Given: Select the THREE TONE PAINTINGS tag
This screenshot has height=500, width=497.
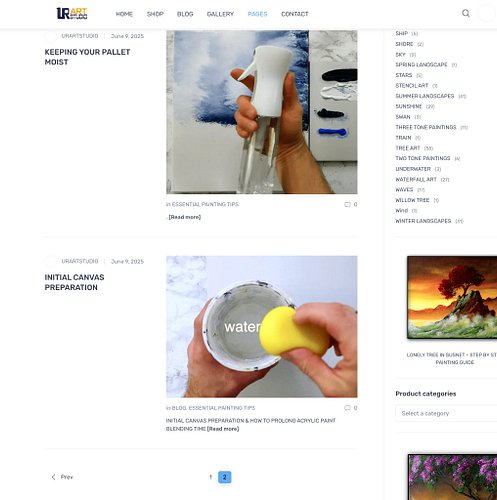Looking at the screenshot, I should pos(426,127).
